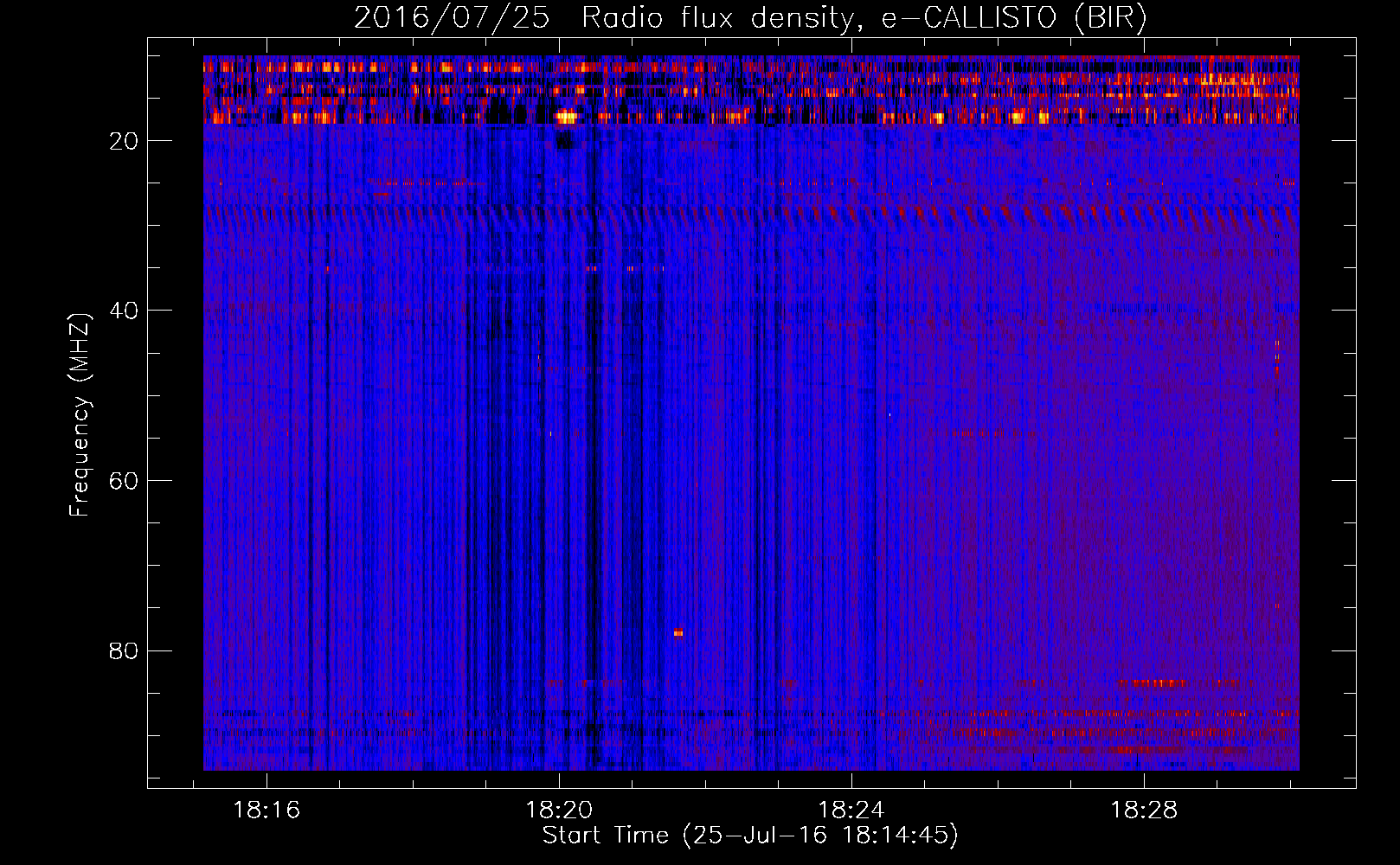Screen dimensions: 1400x865
Task: Select the date 2016/07/25 in the title
Action: [x=452, y=17]
